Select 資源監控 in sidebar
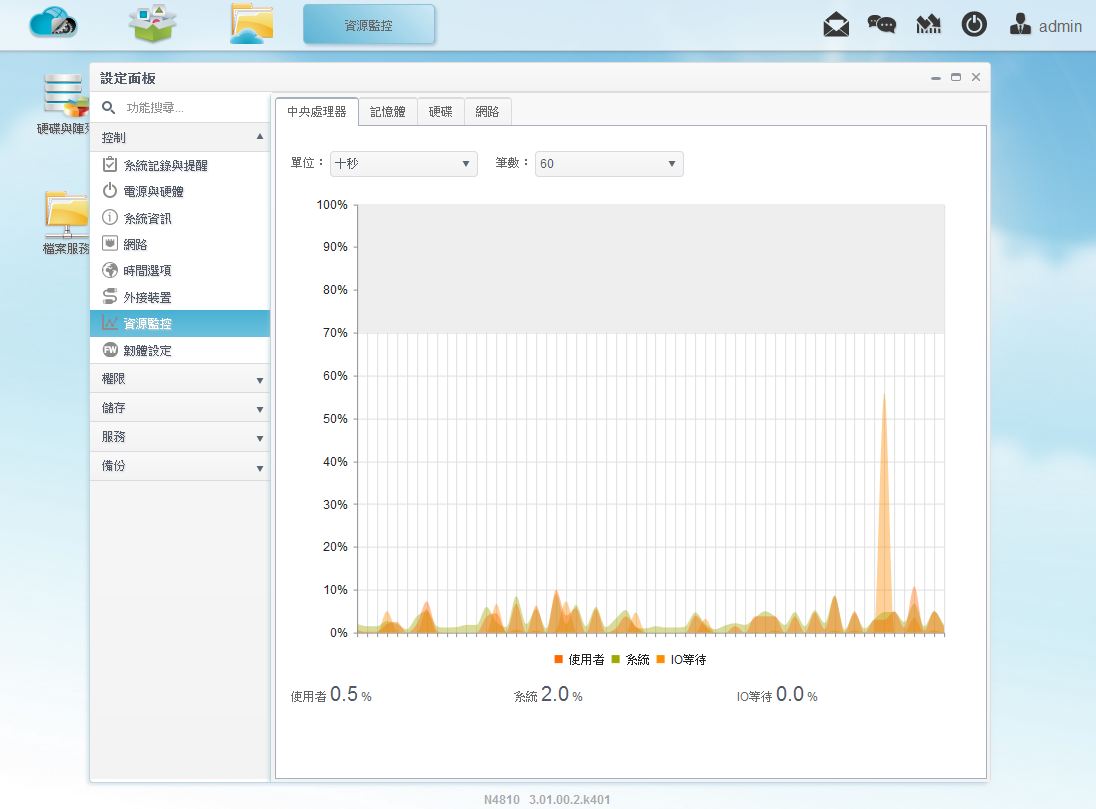Viewport: 1096px width, 809px height. pyautogui.click(x=180, y=324)
